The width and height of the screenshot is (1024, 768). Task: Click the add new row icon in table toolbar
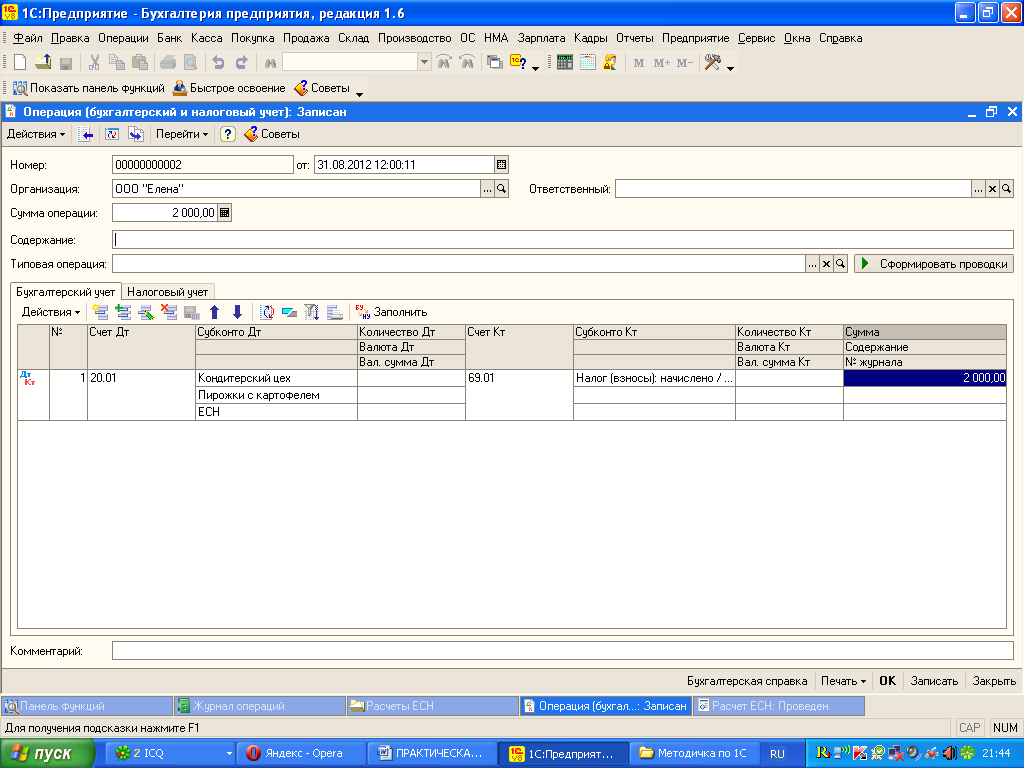coord(100,312)
